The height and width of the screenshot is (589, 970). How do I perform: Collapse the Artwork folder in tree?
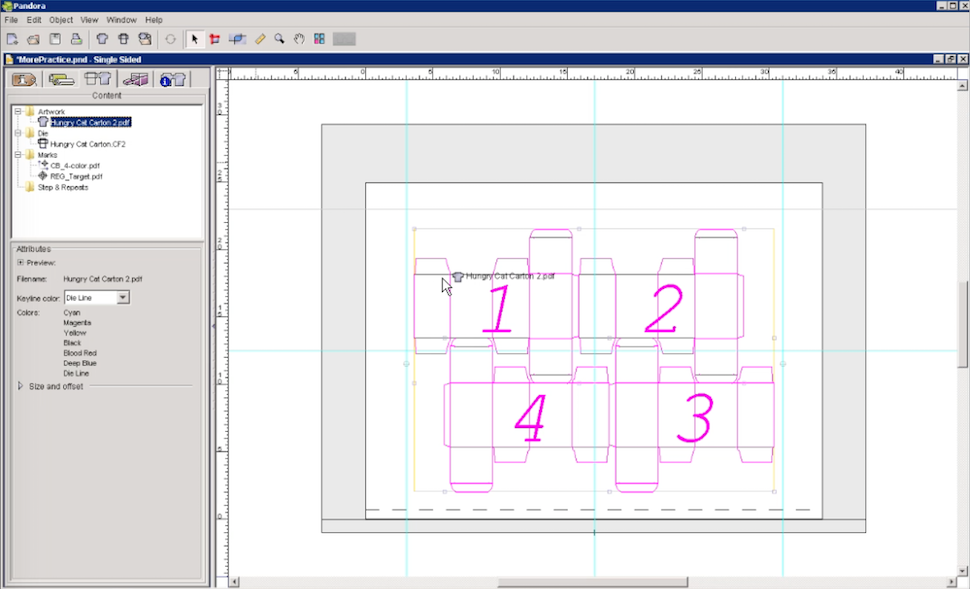(x=18, y=111)
